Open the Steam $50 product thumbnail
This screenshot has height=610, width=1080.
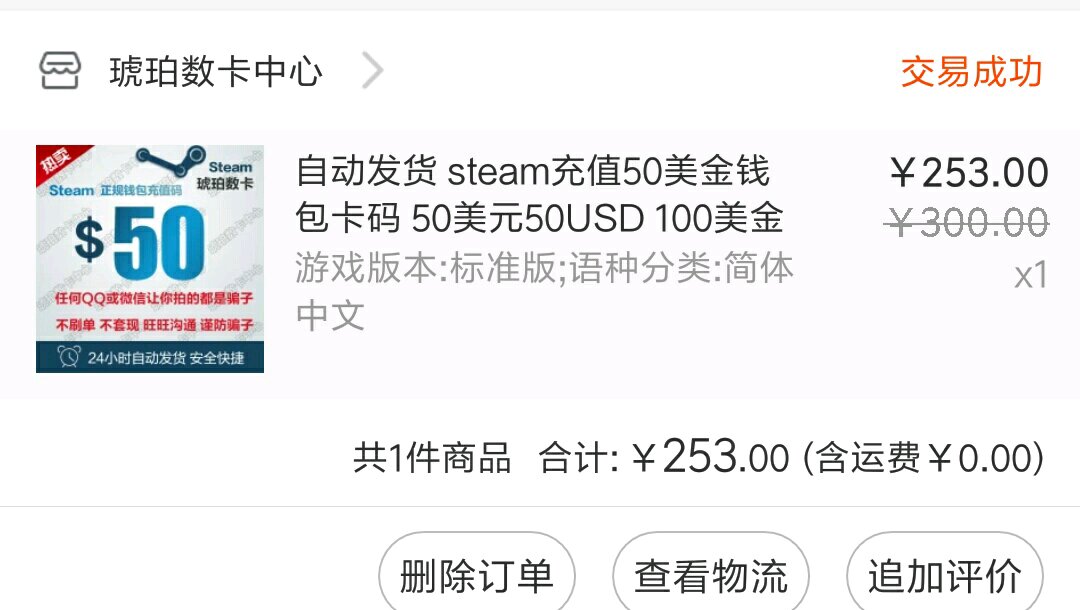point(150,259)
